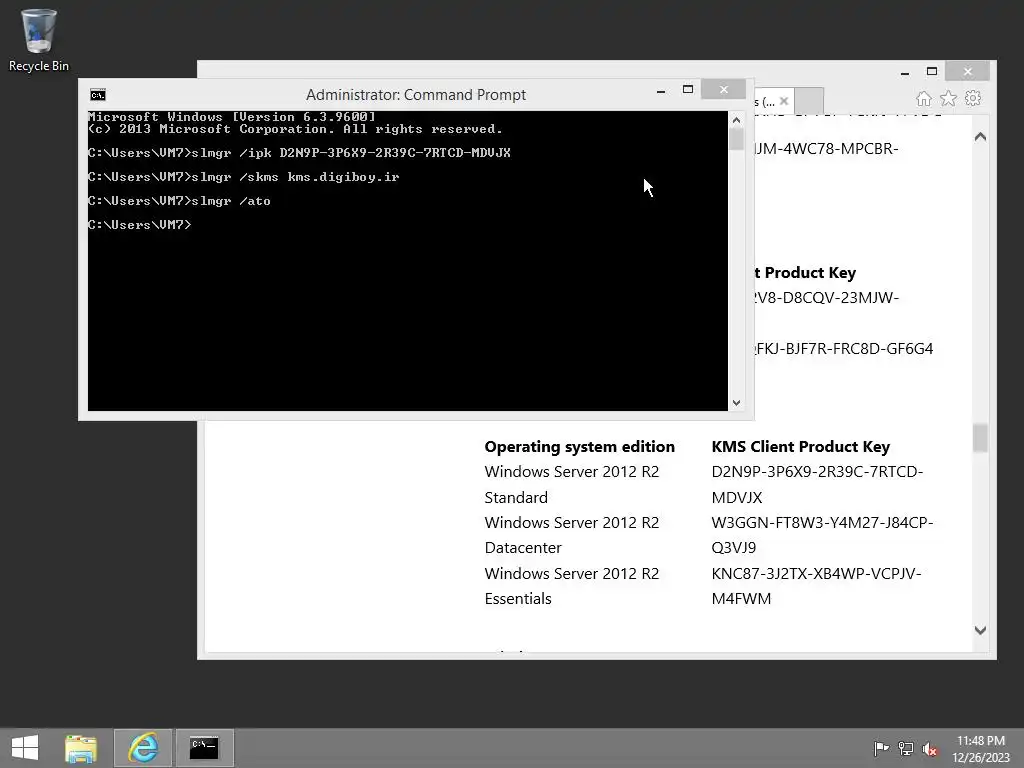Click the key text ending 4WC78-MPCBR-
The width and height of the screenshot is (1024, 768).
click(x=827, y=149)
